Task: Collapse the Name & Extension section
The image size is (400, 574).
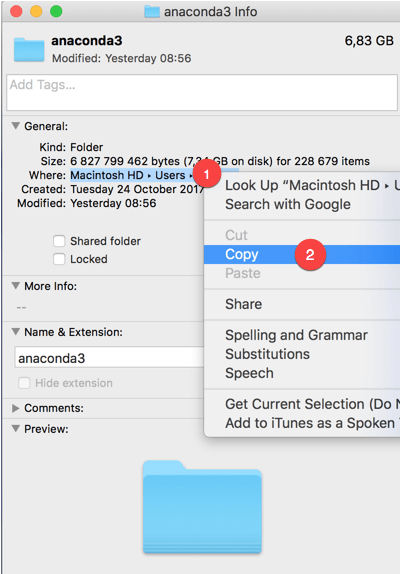Action: click(15, 332)
